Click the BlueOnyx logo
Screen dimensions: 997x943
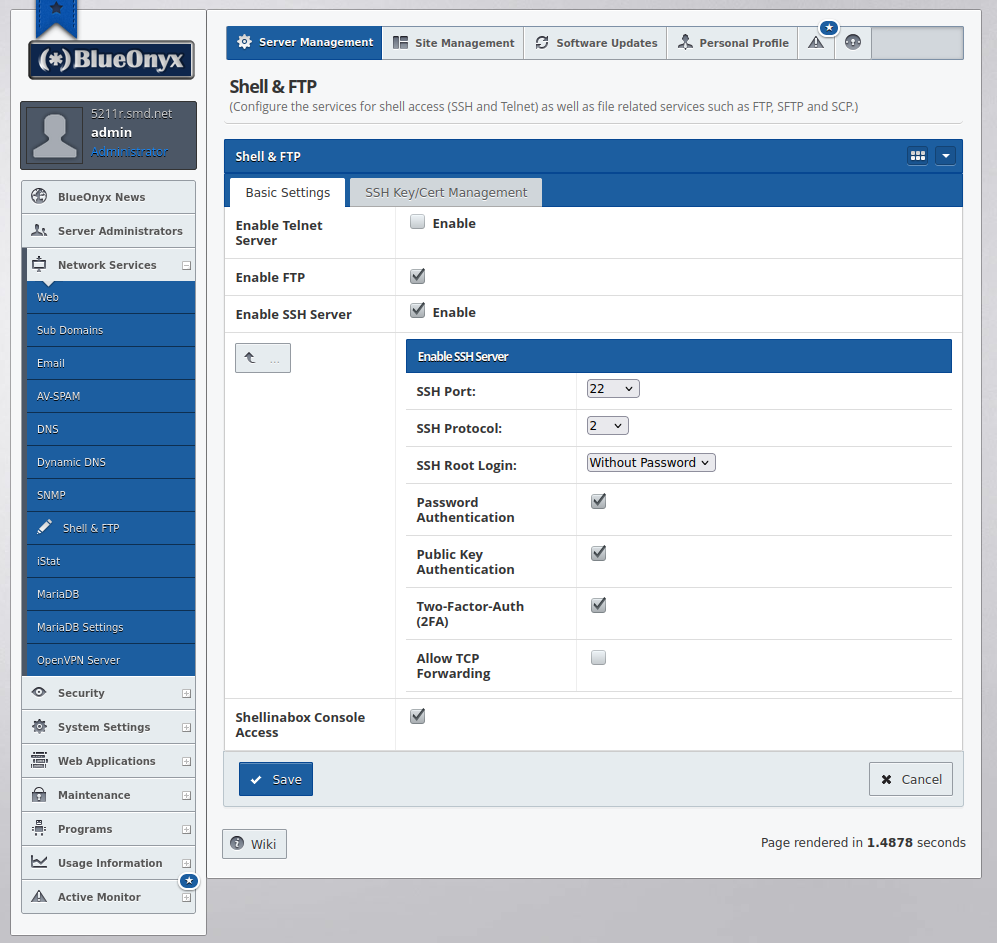point(111,60)
